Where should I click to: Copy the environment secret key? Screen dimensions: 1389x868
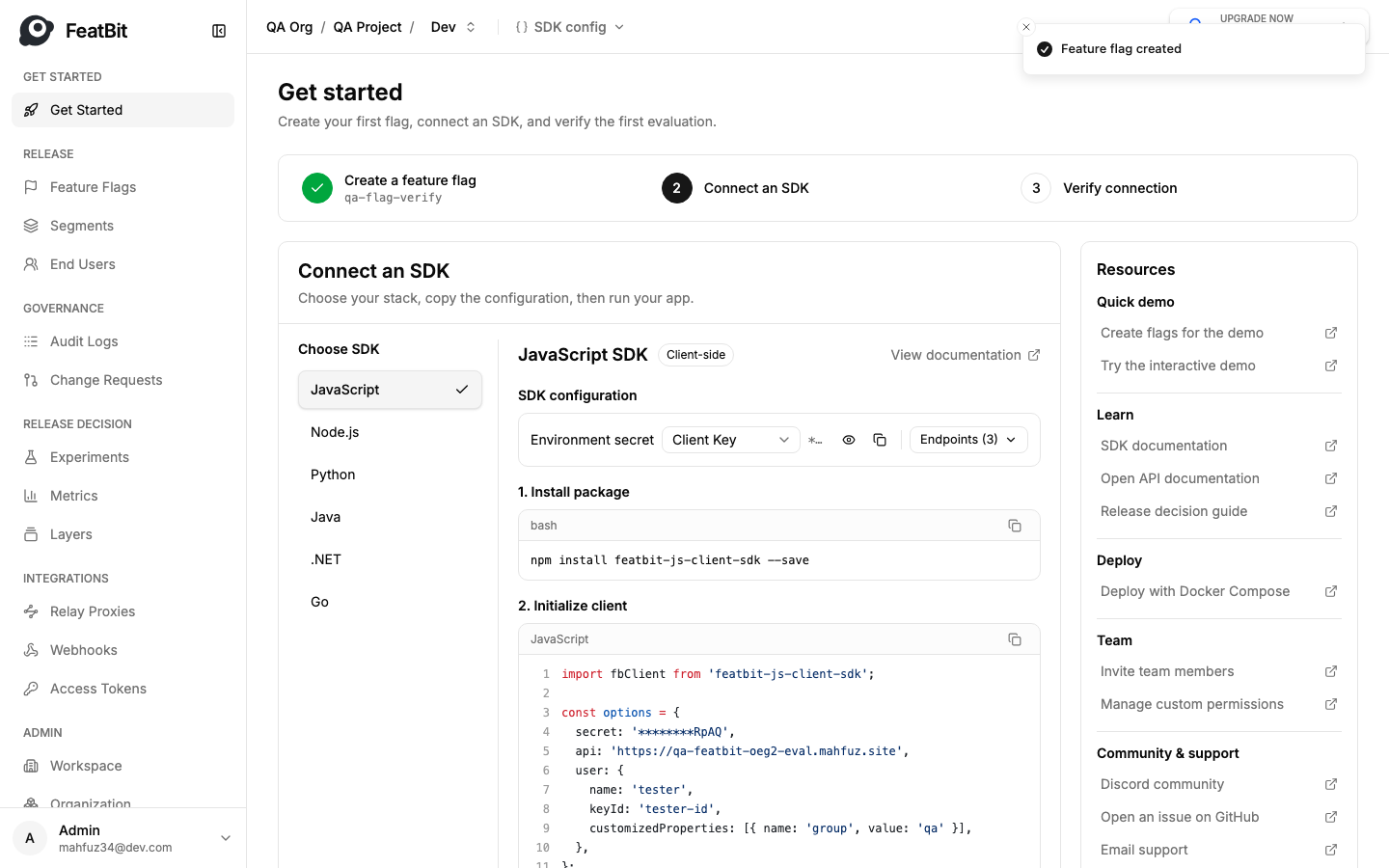point(880,440)
